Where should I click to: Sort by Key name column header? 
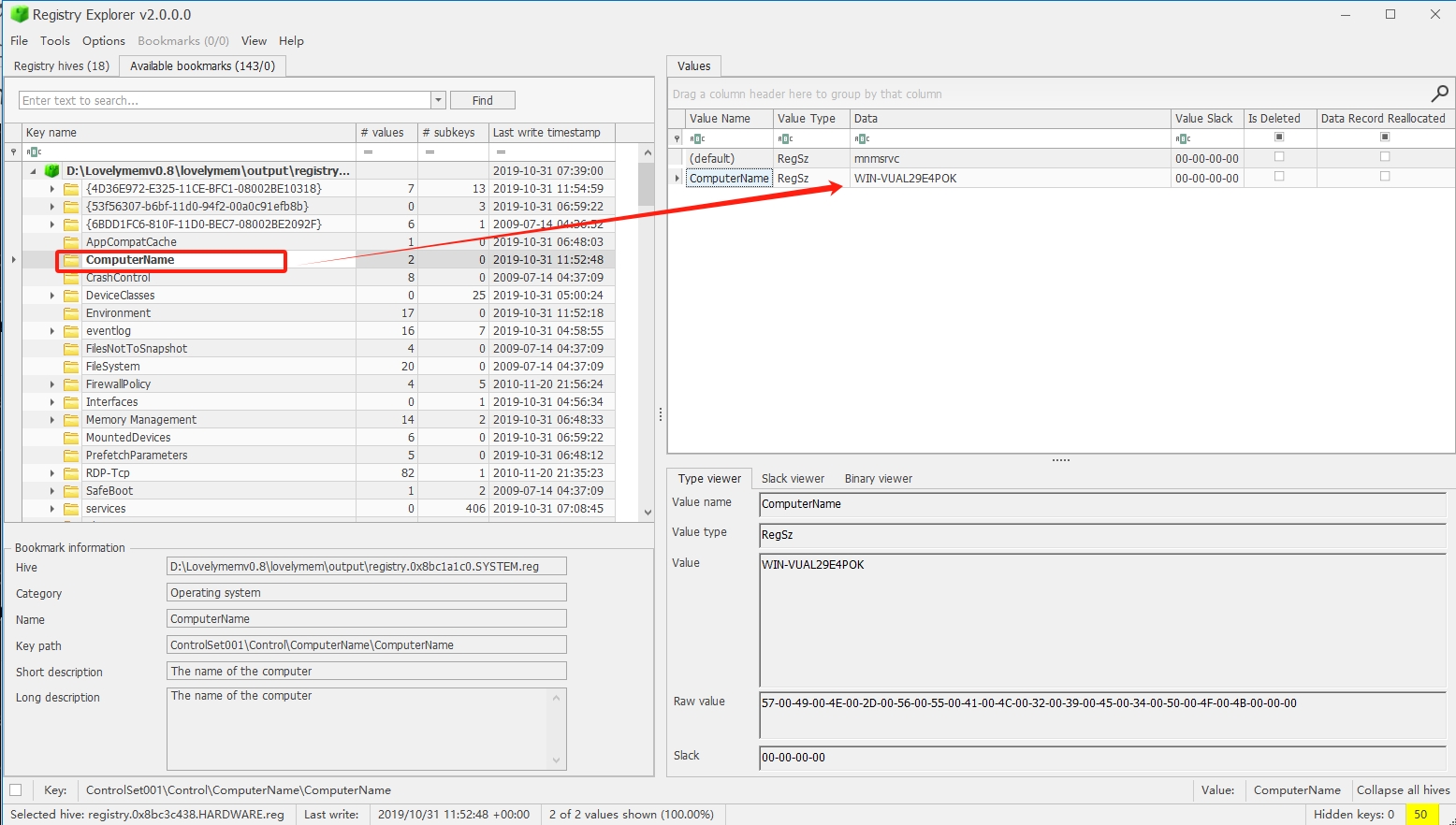pyautogui.click(x=189, y=133)
